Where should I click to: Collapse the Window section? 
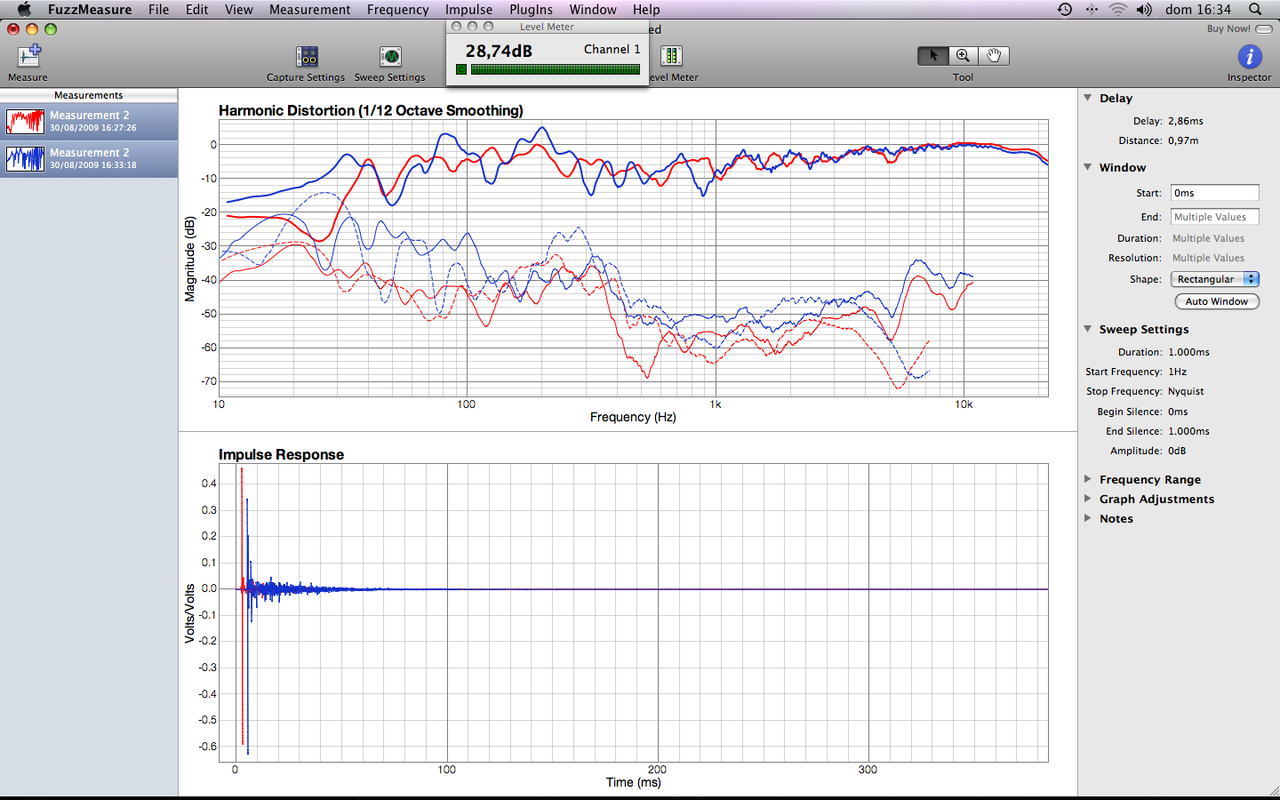click(1088, 167)
